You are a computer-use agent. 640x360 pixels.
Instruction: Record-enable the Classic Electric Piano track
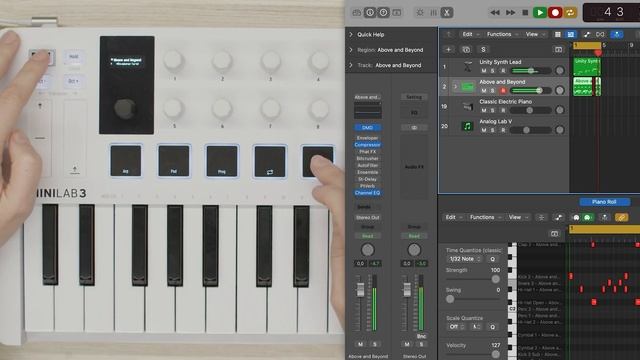[x=503, y=111]
